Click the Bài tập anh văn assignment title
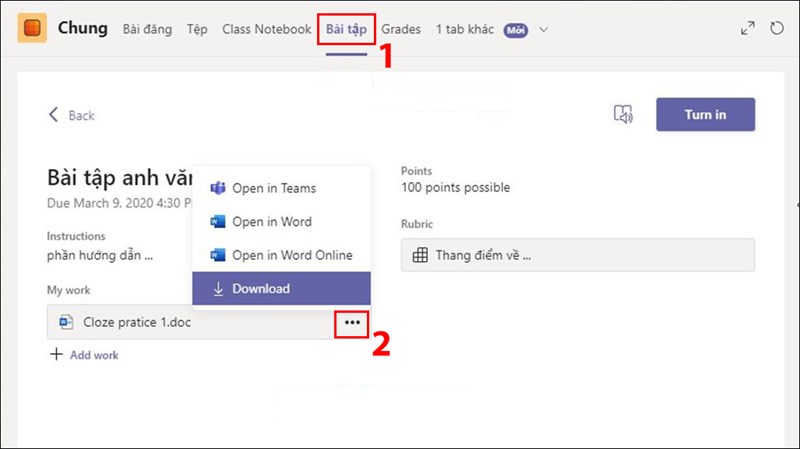The height and width of the screenshot is (449, 800). point(119,178)
